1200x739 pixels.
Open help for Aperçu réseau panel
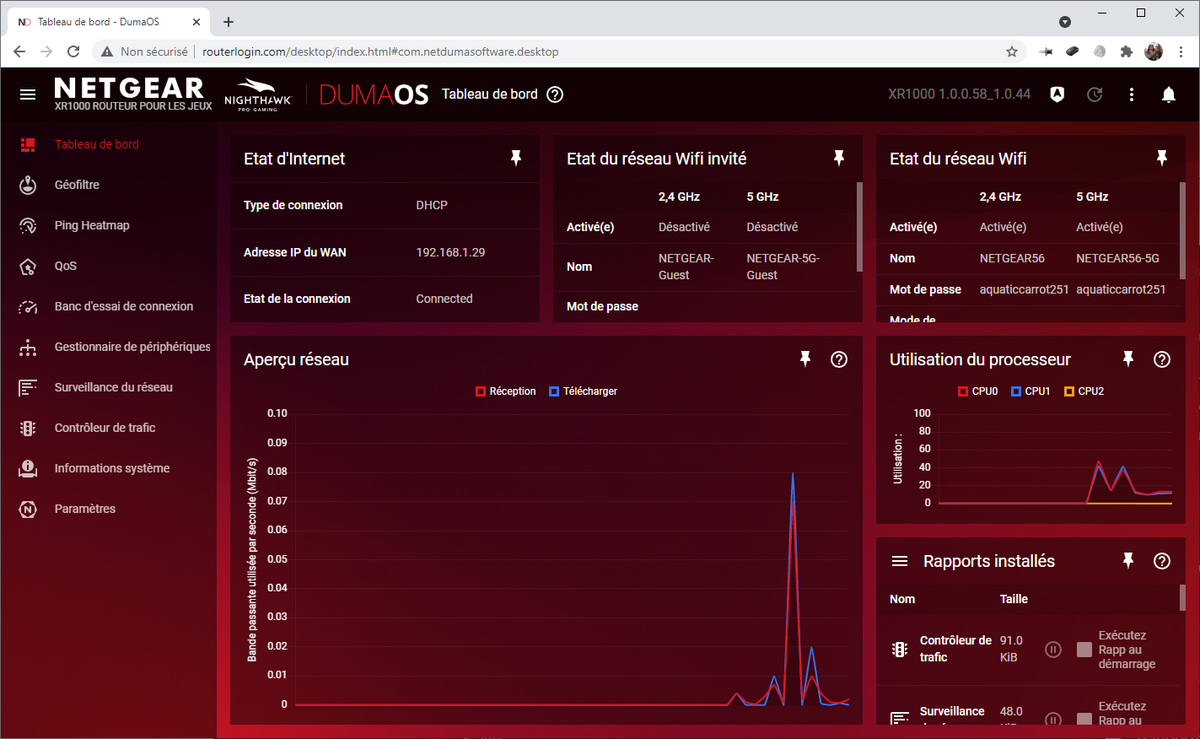839,359
